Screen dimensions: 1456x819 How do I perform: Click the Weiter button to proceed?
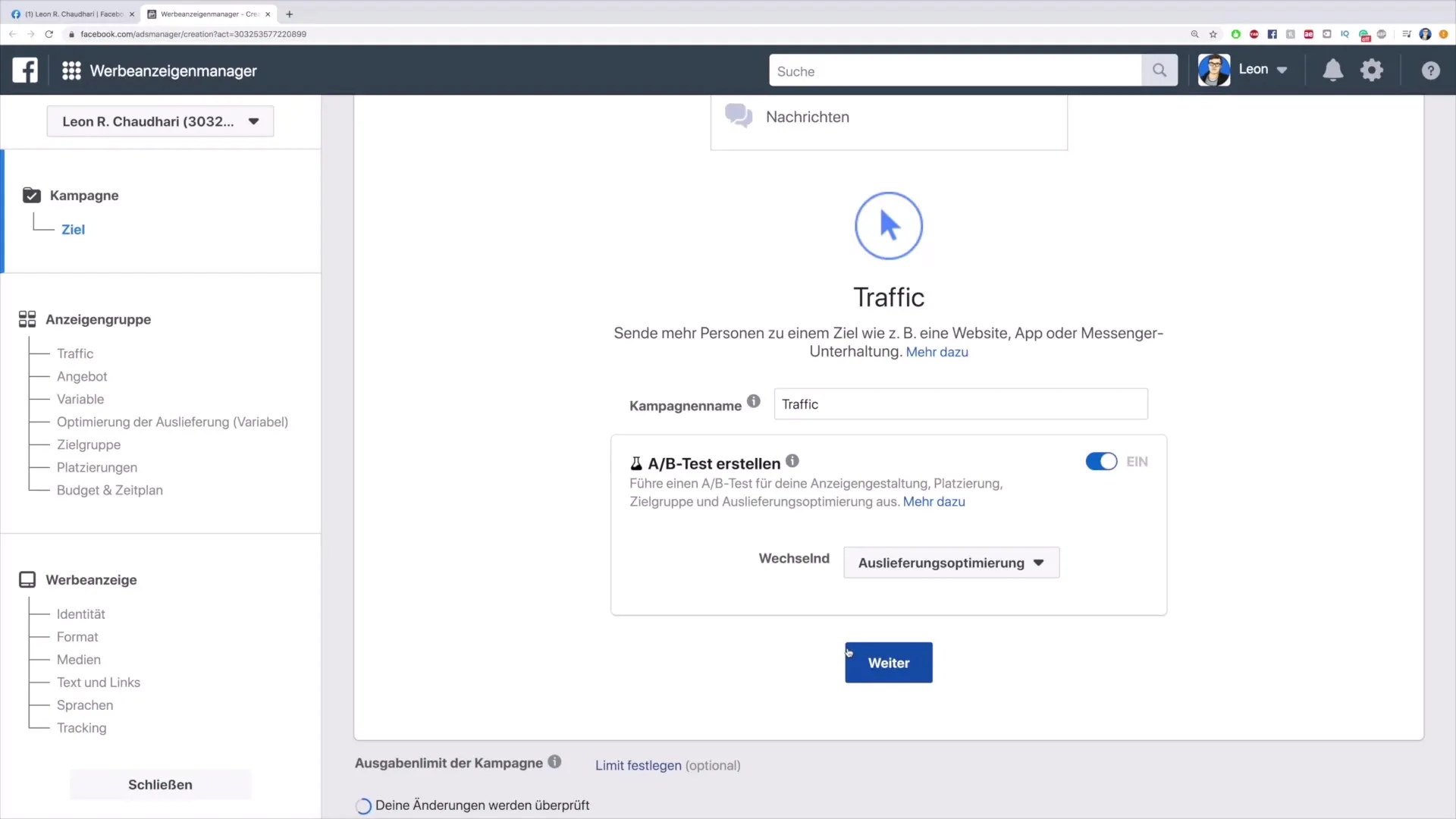(x=889, y=663)
